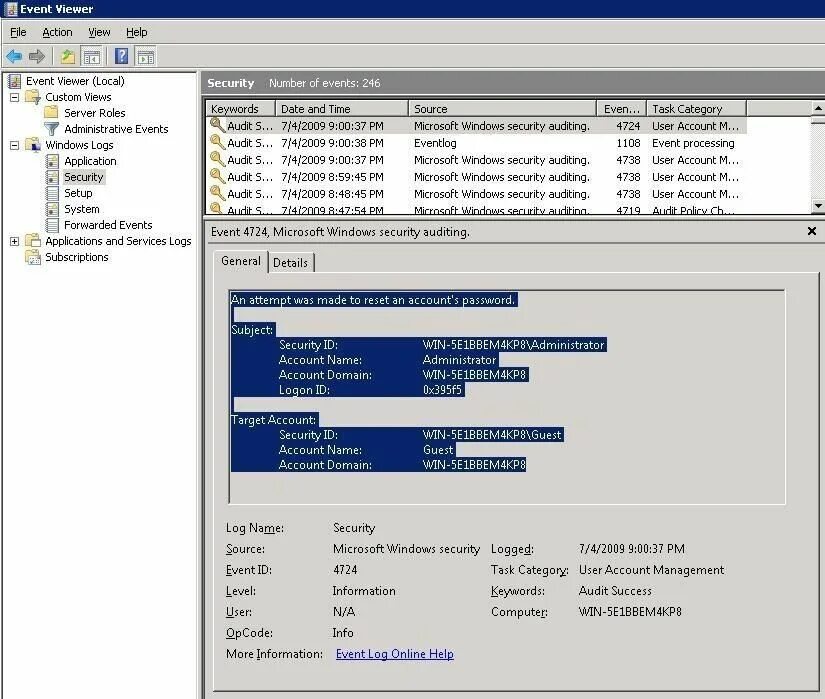Image resolution: width=825 pixels, height=699 pixels.
Task: Collapse the Windows Logs tree node
Action: pos(15,145)
